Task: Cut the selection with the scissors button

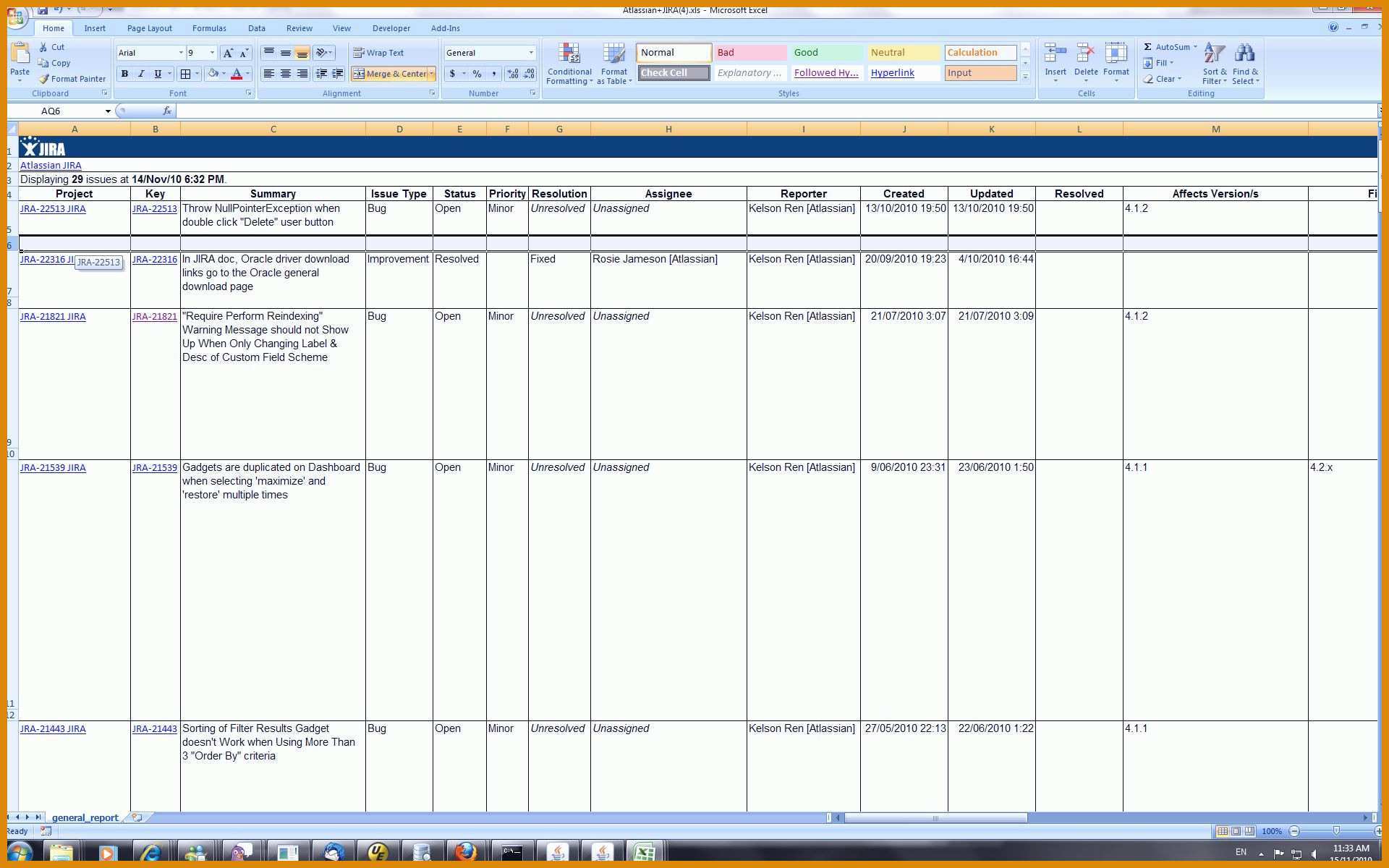Action: 52,47
